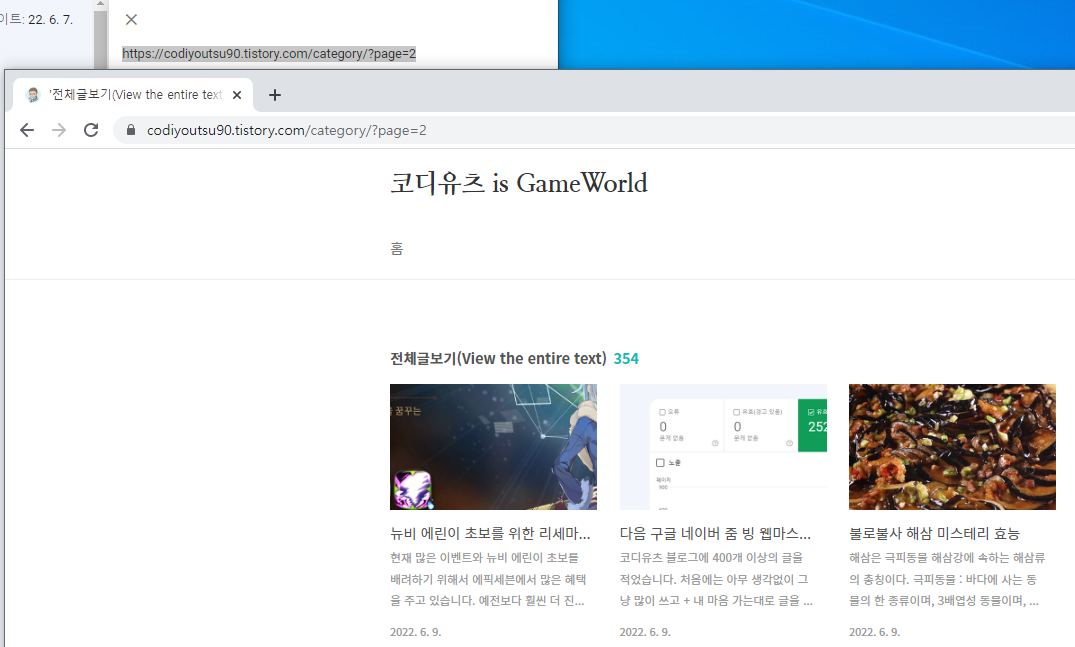
Task: Focus the Chrome address bar URL
Action: point(287,130)
